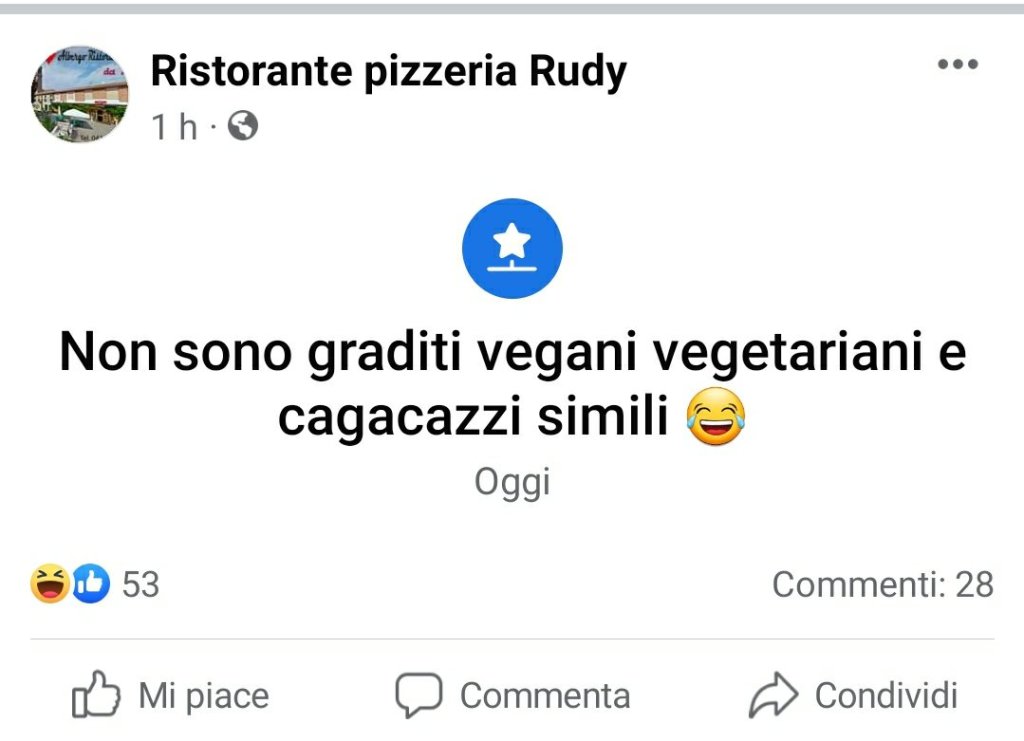Toggle the 'Mi piace' like label
Screen dimensions: 1024x741
(203, 696)
